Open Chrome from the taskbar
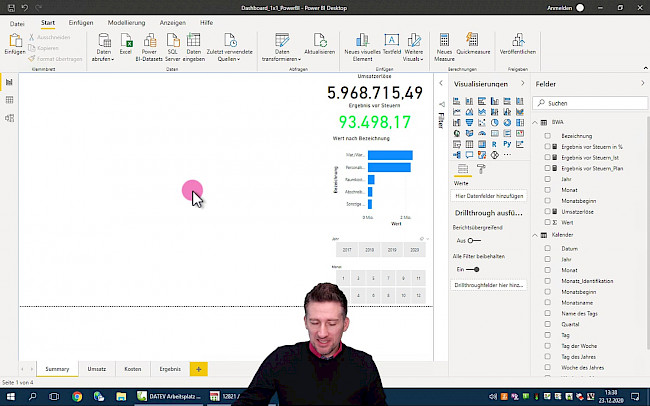 click(x=77, y=397)
